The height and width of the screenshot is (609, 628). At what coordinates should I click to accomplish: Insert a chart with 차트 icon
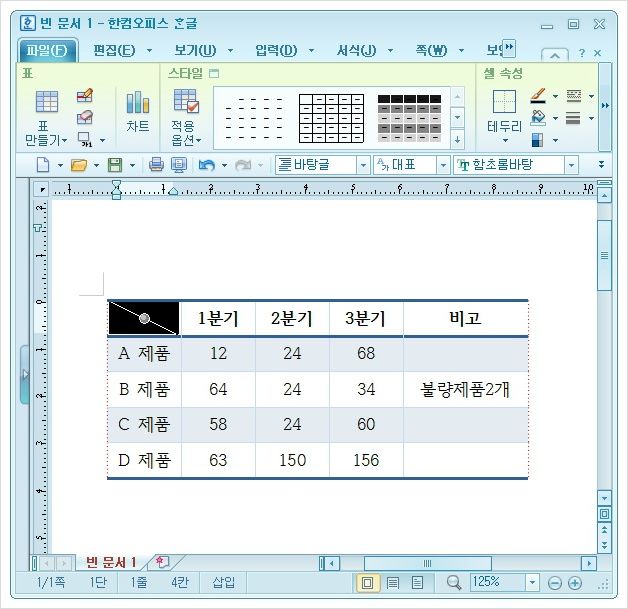pyautogui.click(x=137, y=103)
